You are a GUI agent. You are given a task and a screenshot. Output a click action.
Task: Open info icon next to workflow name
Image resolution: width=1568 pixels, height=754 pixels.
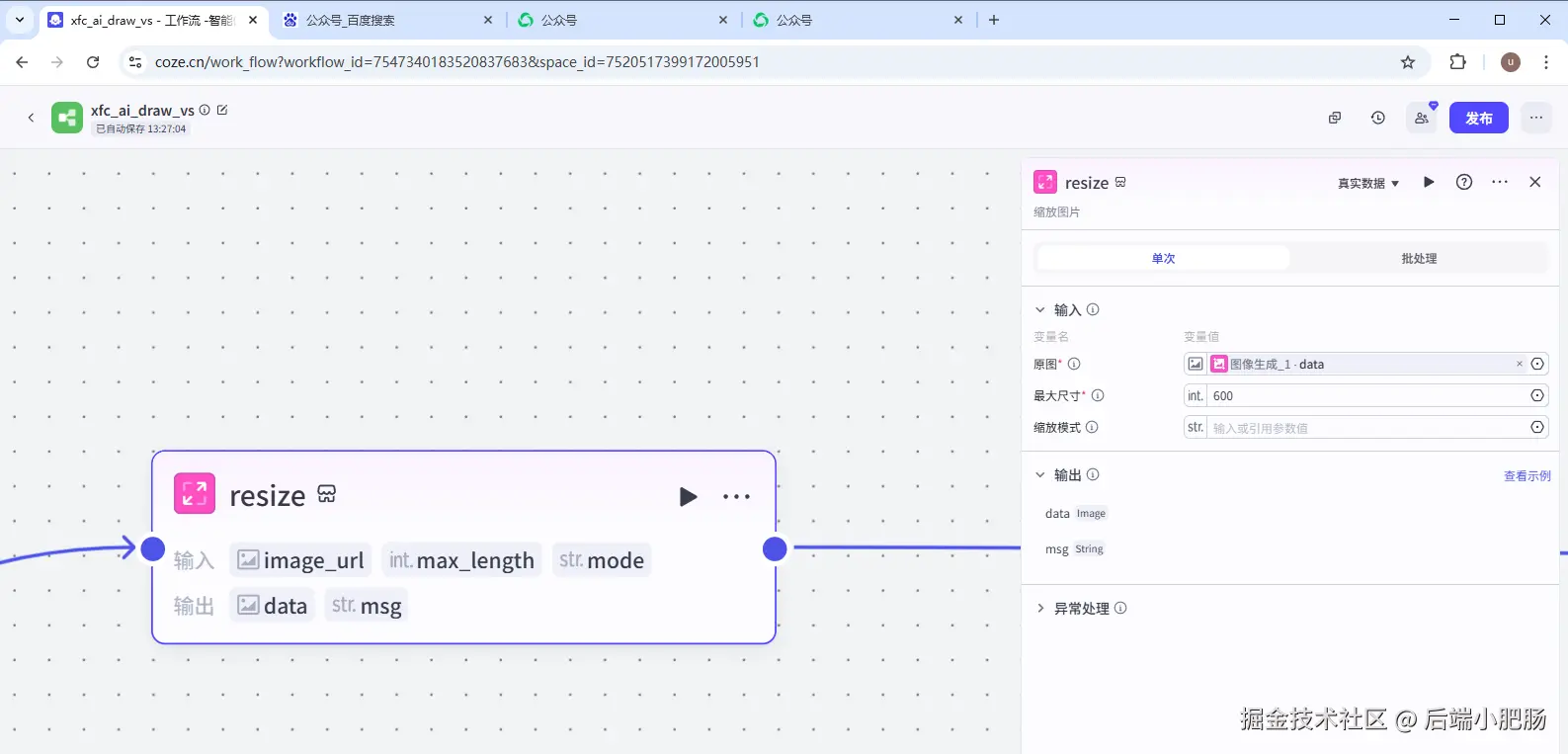(205, 110)
